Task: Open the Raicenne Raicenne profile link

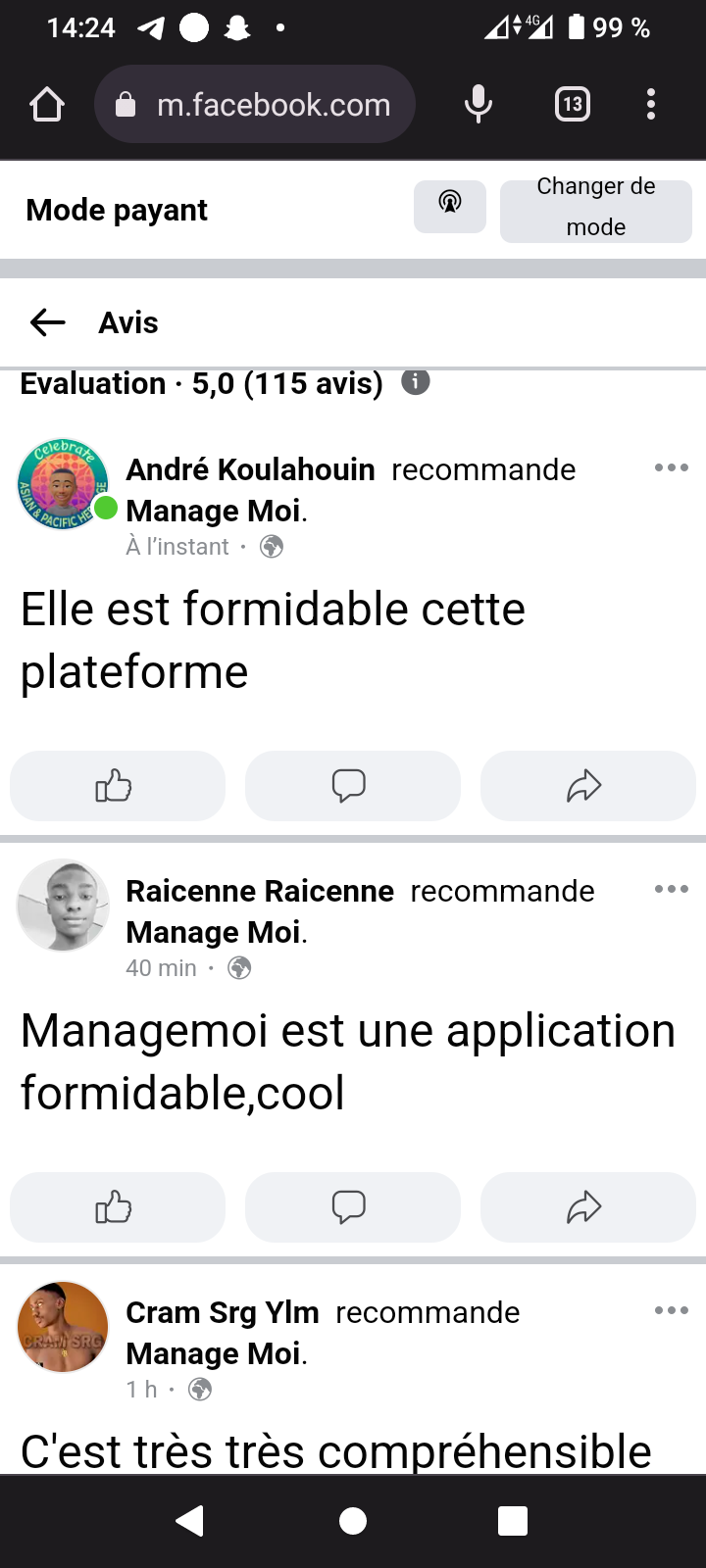Action: 260,891
